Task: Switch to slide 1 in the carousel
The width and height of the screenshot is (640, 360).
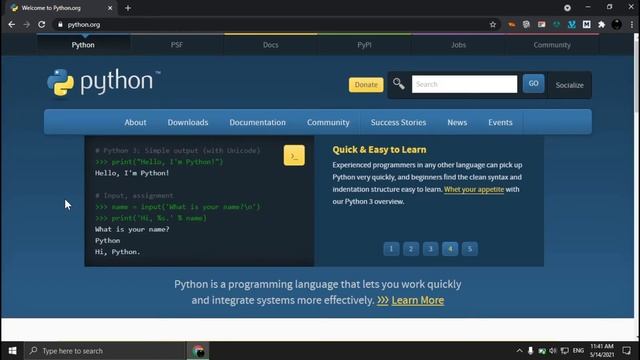Action: [391, 249]
